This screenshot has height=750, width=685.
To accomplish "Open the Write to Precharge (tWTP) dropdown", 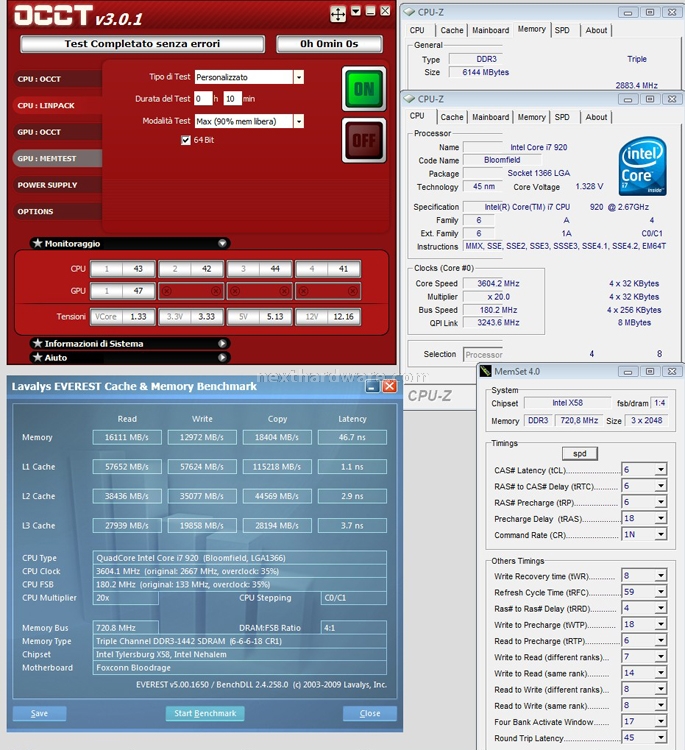I will point(661,625).
